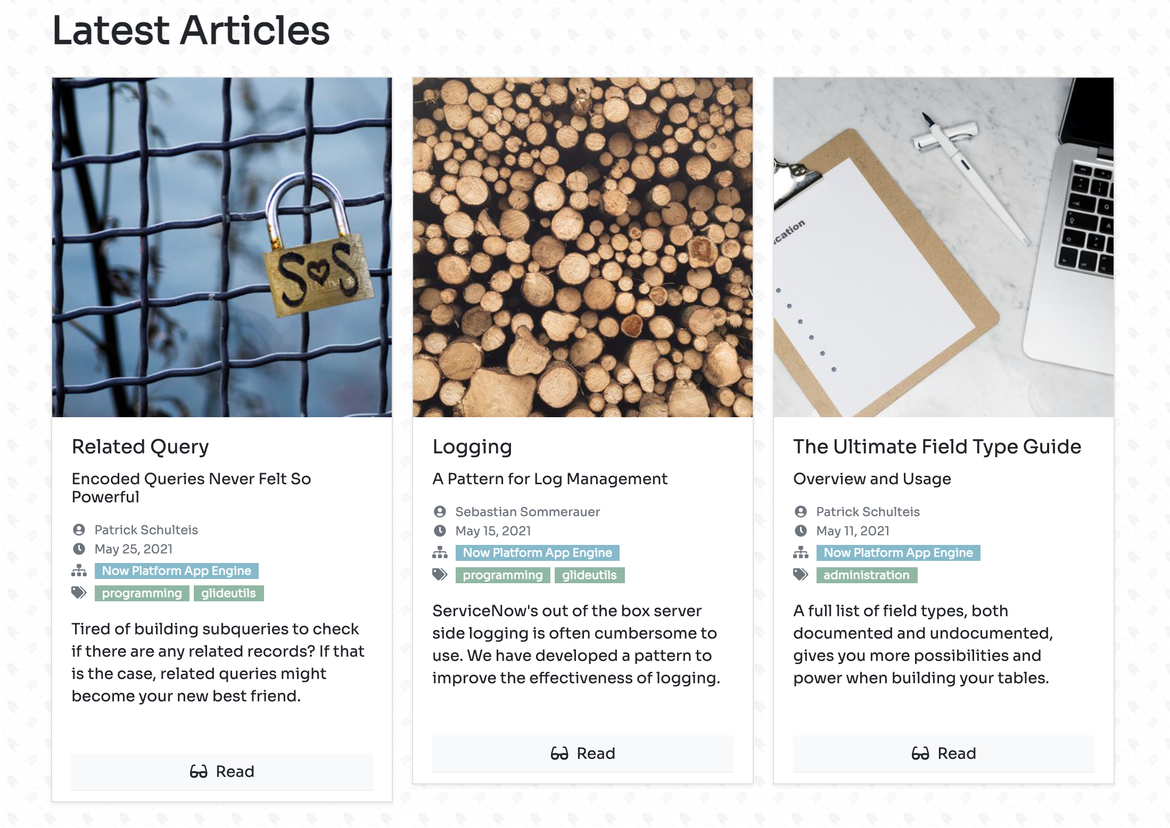Click clock icon beside May 11, 2021
This screenshot has width=1170, height=828.
pos(801,531)
